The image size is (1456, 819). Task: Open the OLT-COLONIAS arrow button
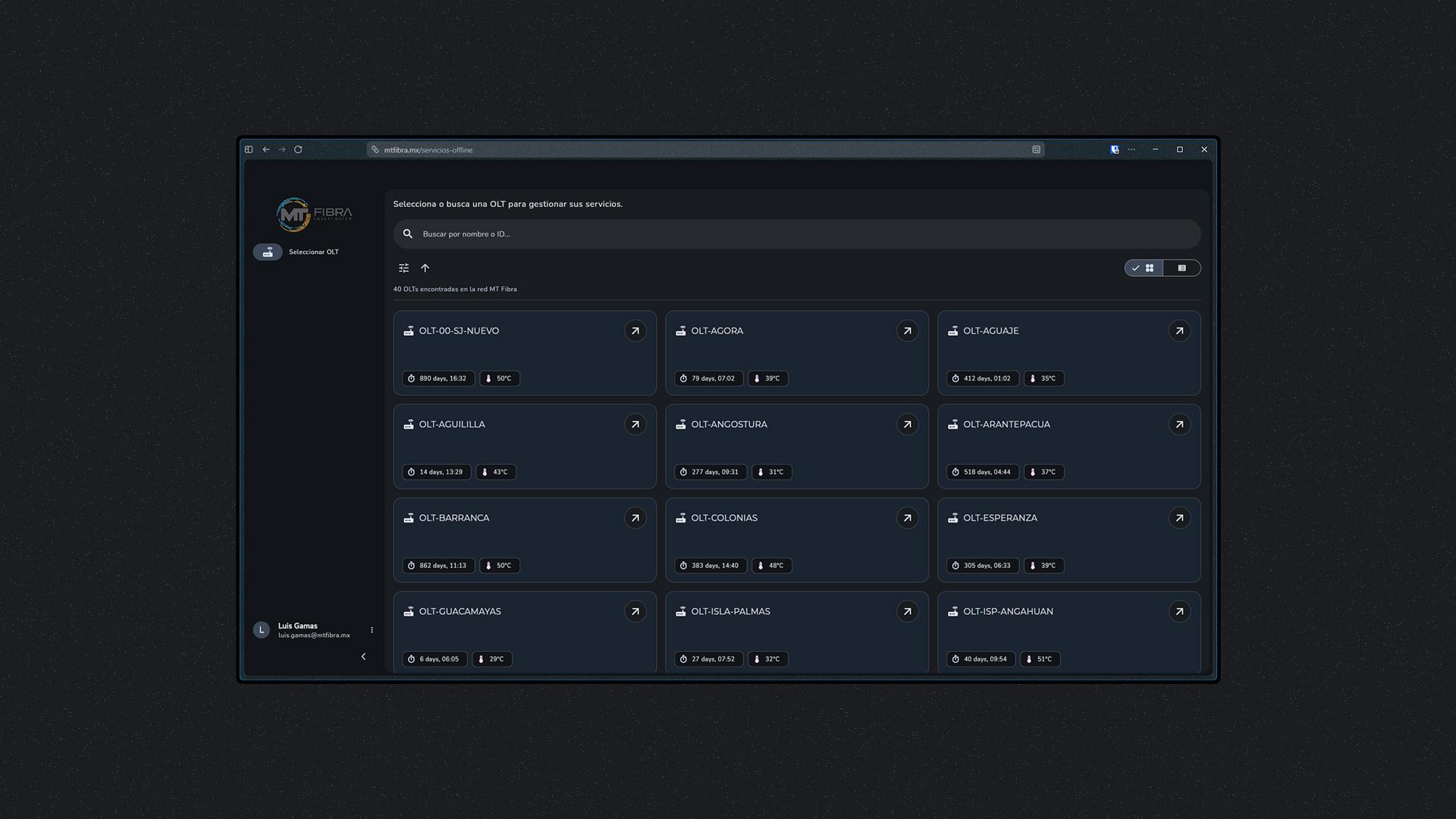tap(907, 518)
